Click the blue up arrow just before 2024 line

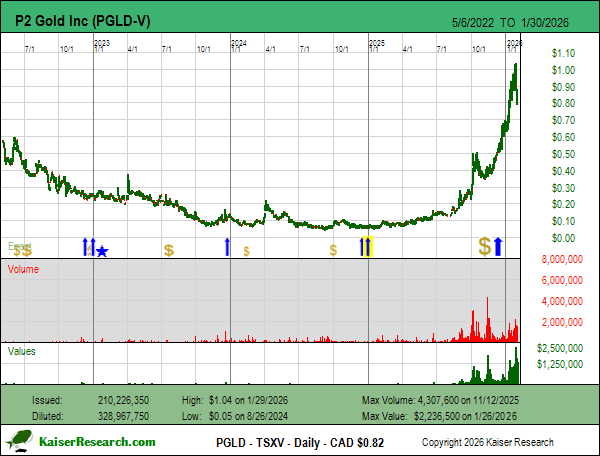[x=227, y=247]
